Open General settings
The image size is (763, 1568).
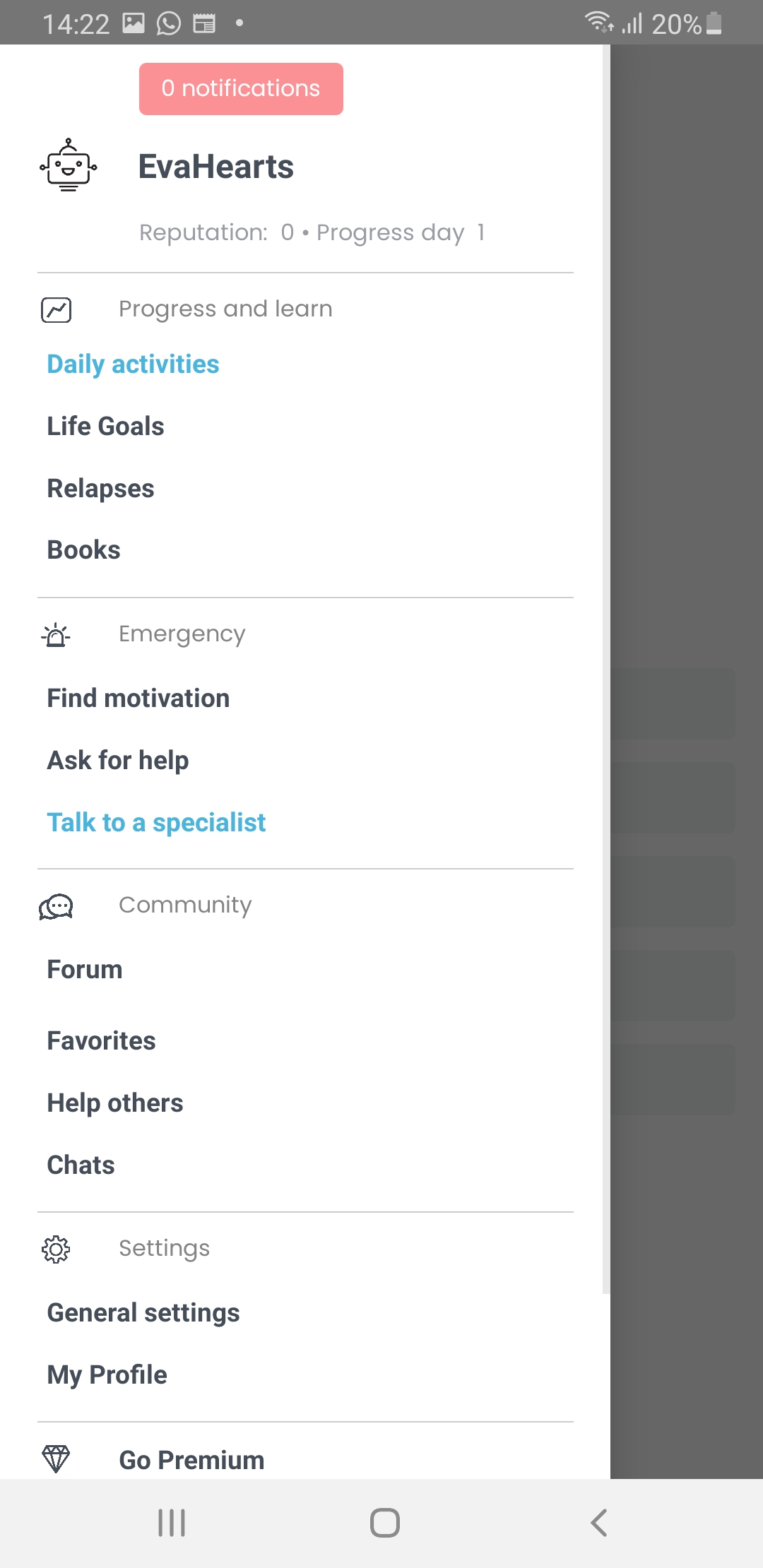[x=143, y=1313]
